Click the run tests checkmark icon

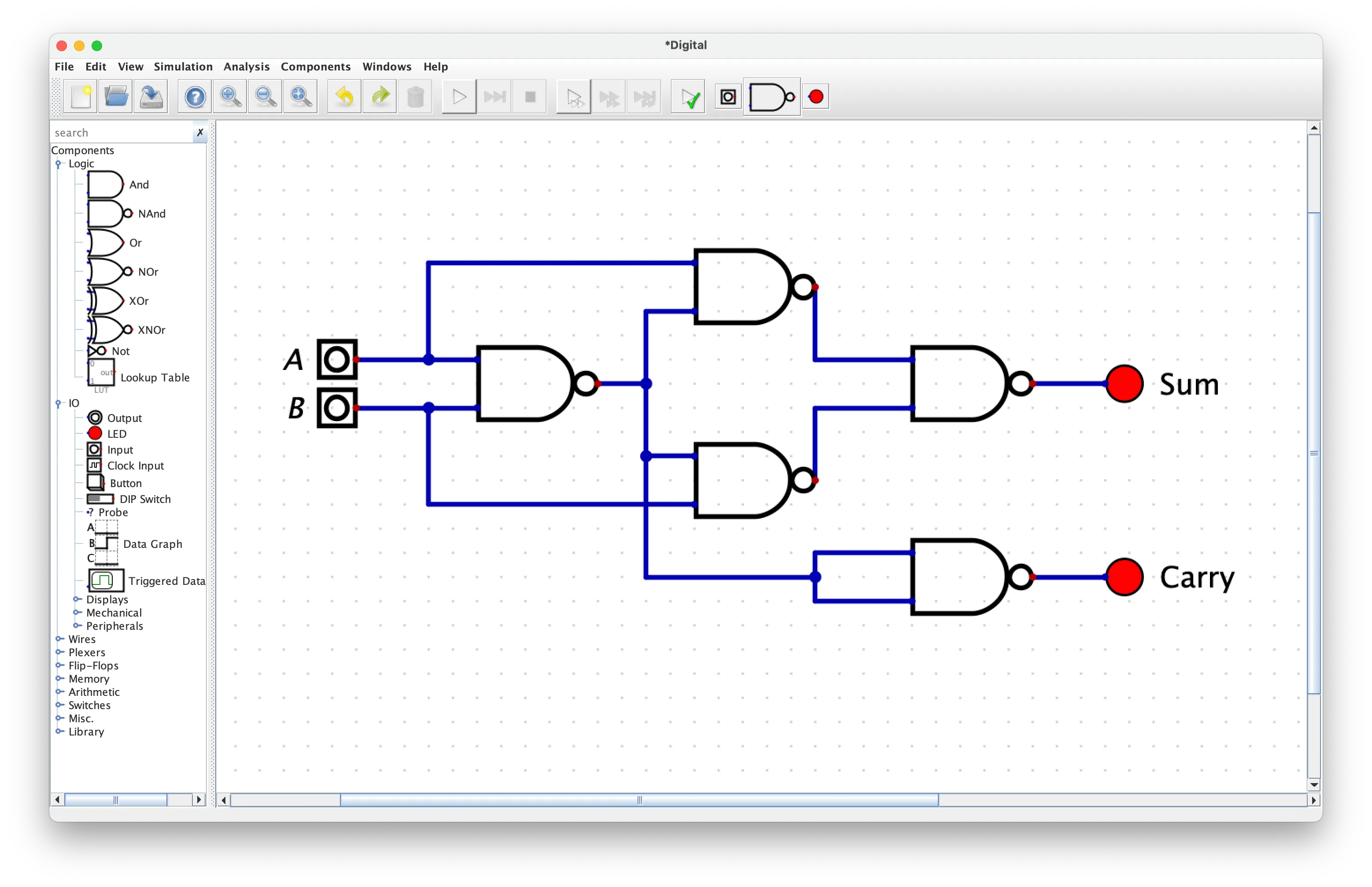pos(689,97)
